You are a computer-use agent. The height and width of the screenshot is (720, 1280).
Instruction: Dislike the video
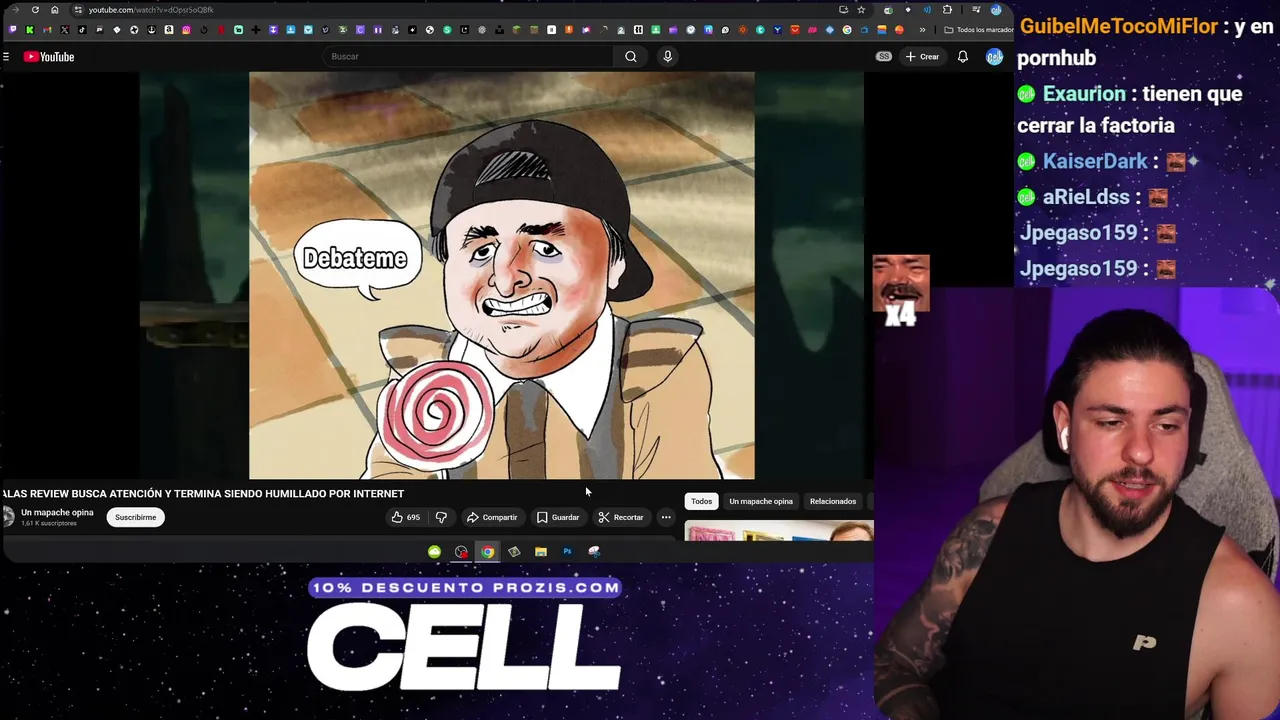(x=441, y=517)
